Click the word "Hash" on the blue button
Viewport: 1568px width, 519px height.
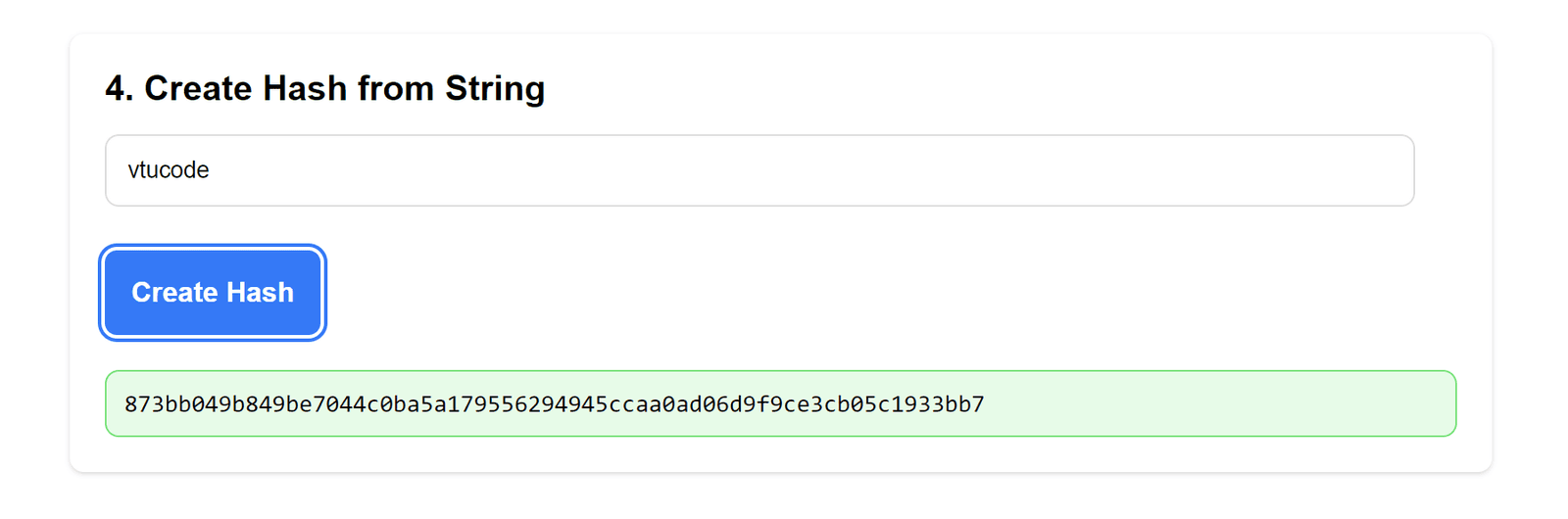coord(260,293)
